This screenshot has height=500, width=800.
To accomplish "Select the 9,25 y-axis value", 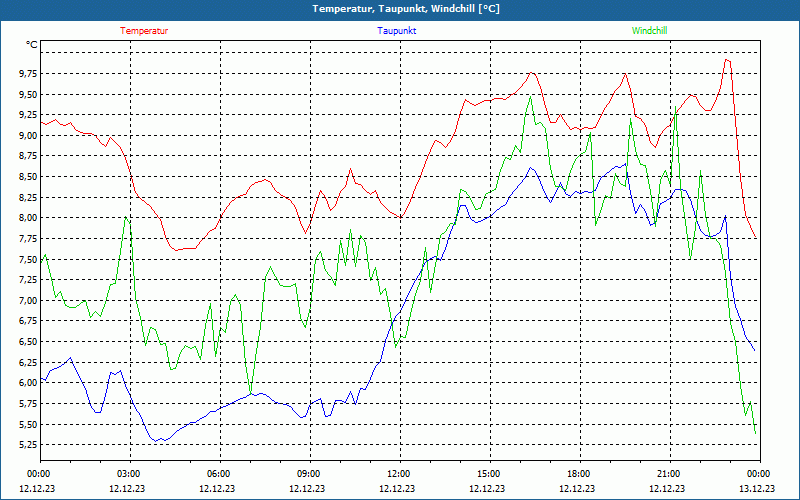I will click(28, 115).
